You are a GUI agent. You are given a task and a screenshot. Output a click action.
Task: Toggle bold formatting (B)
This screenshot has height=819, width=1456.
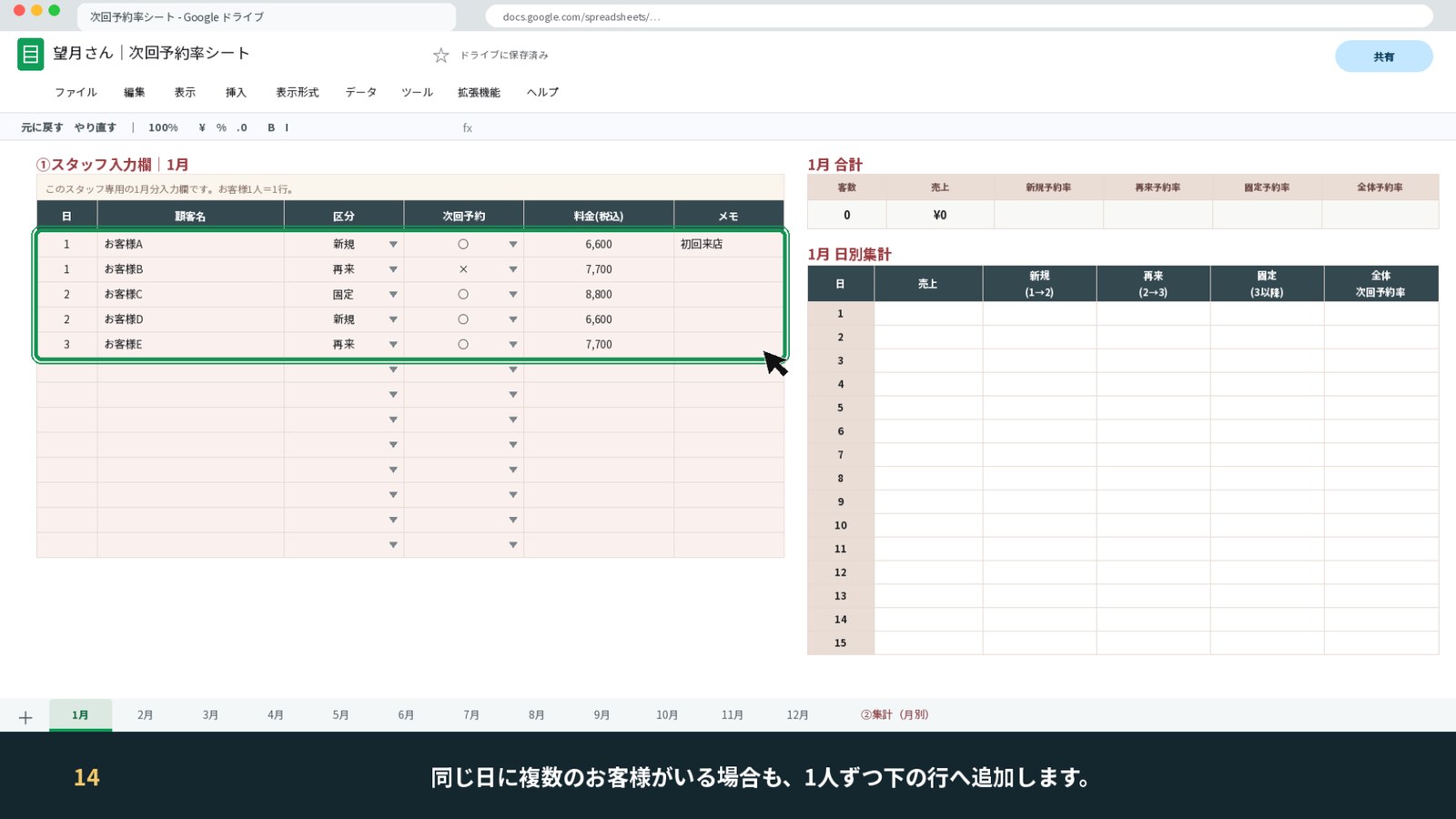click(271, 128)
